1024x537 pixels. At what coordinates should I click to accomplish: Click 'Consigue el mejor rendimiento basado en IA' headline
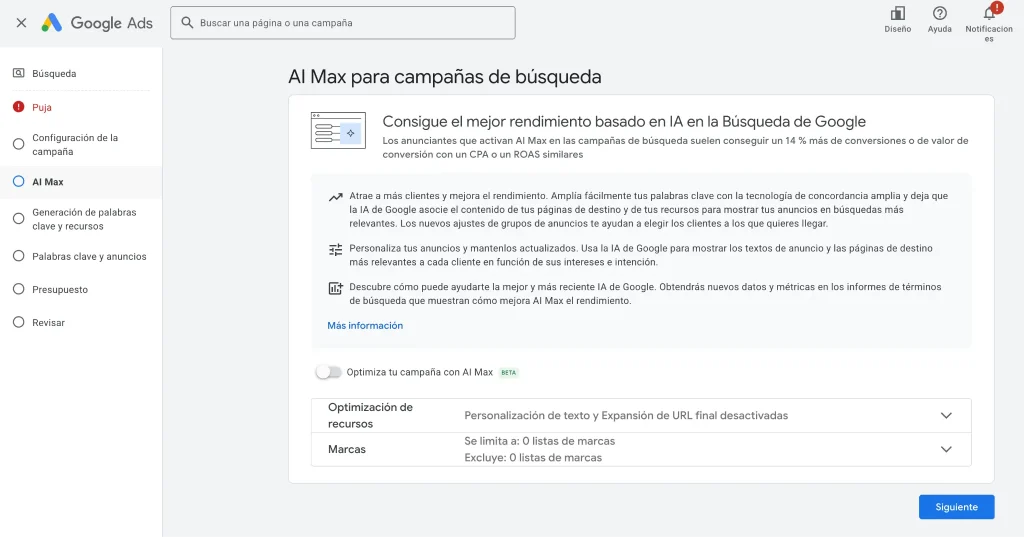(624, 122)
